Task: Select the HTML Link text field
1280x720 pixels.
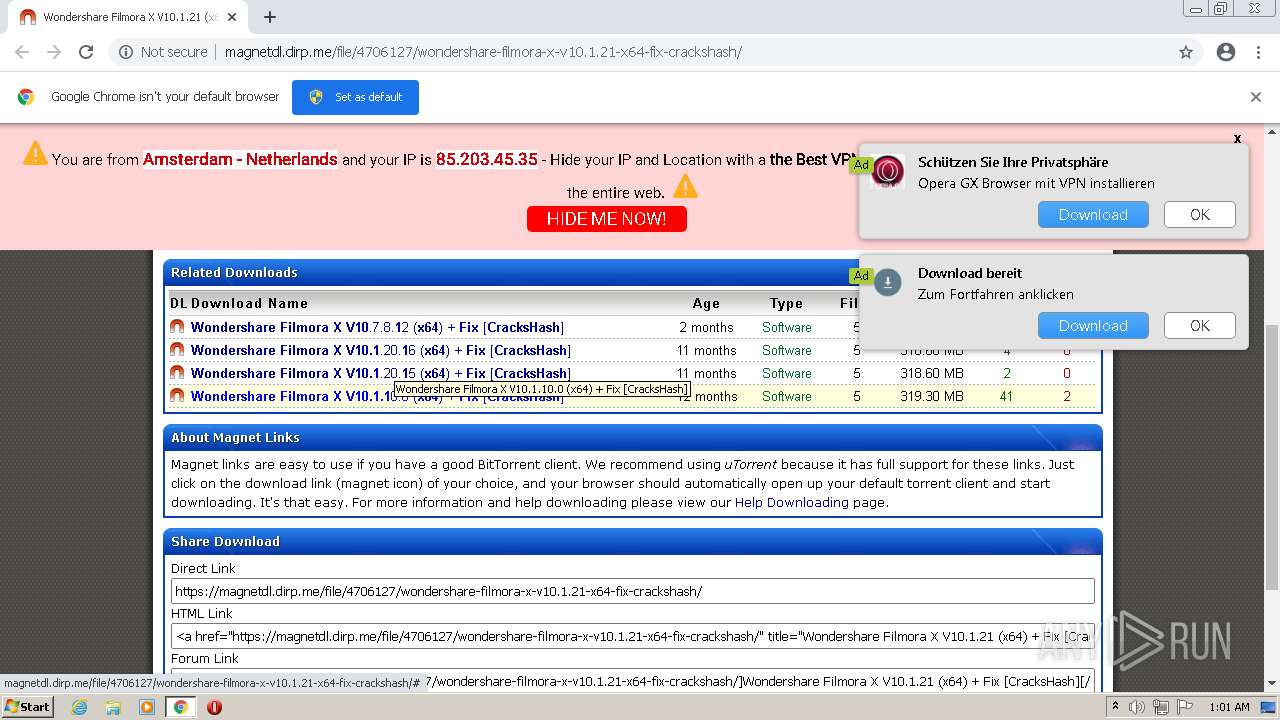Action: coord(633,636)
